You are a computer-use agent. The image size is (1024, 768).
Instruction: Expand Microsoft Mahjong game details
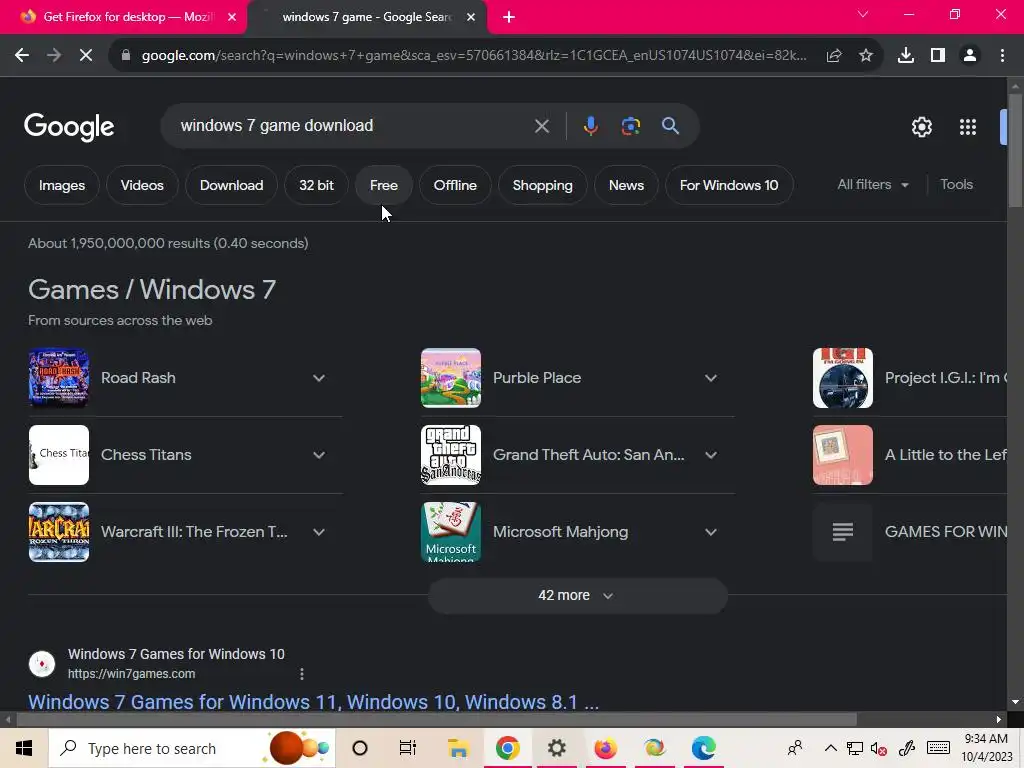click(x=711, y=532)
